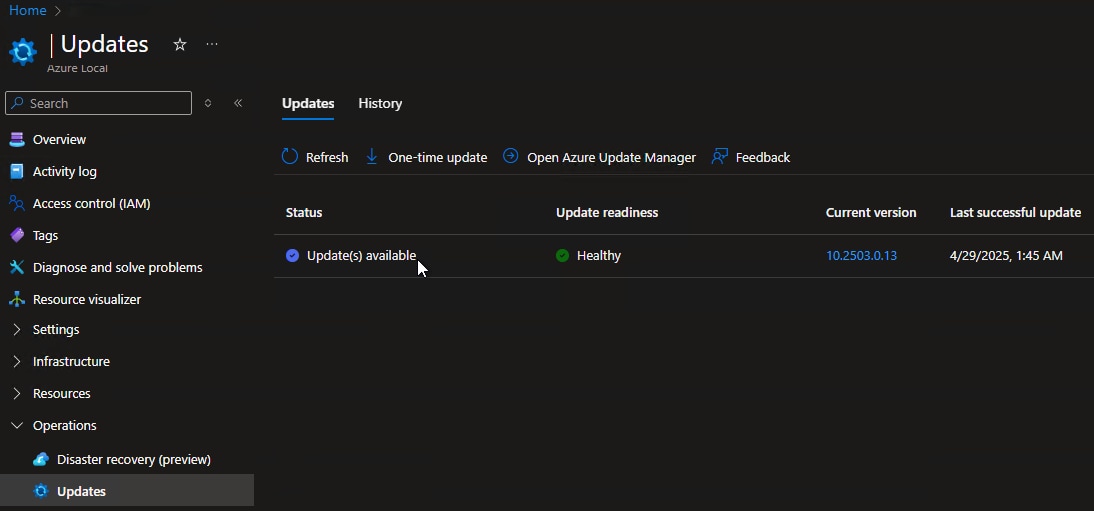Screen dimensions: 1094x511
Task: Open Diagnose and solve problems
Action: pos(117,267)
